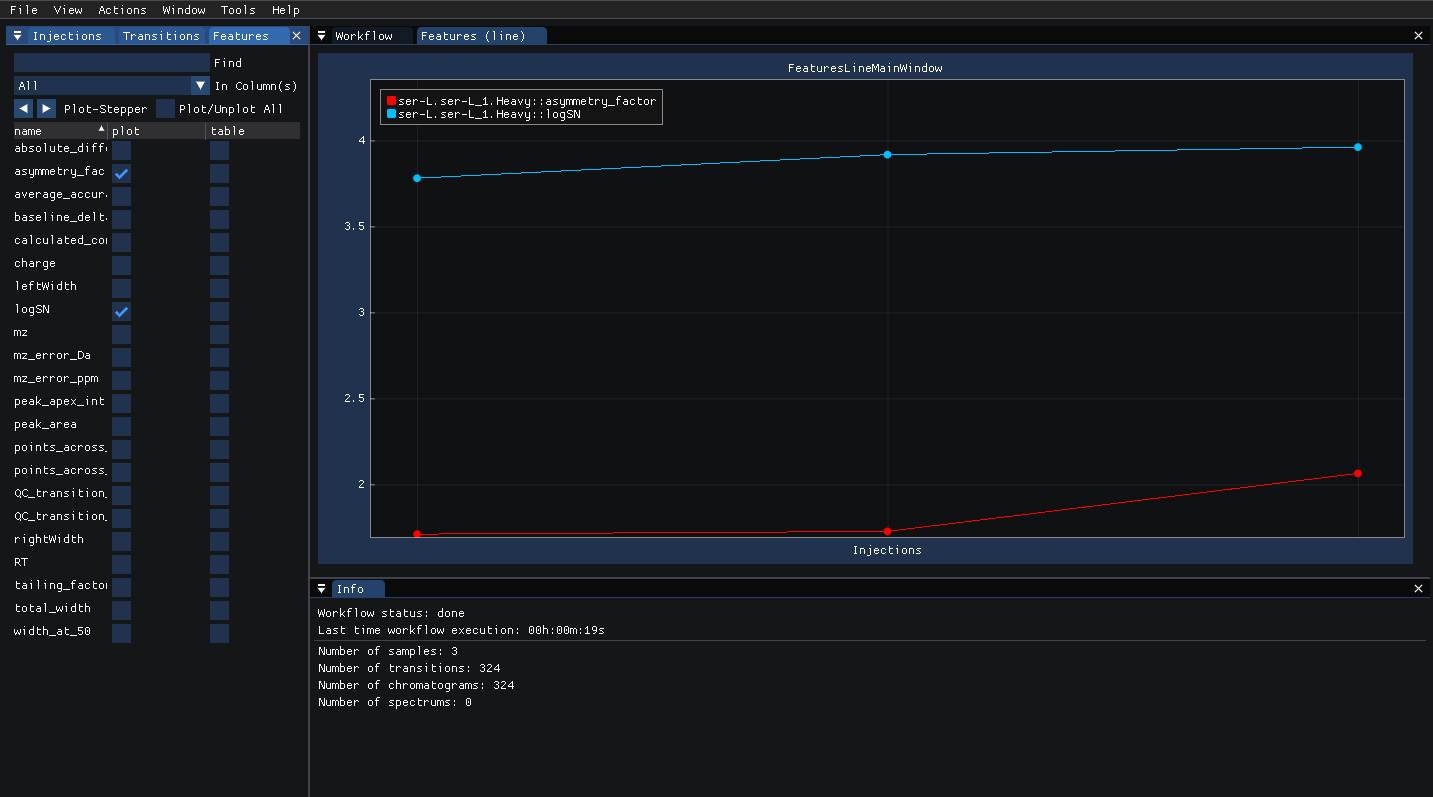Screen dimensions: 1433x797
Task: Open the Actions menu
Action: click(122, 10)
